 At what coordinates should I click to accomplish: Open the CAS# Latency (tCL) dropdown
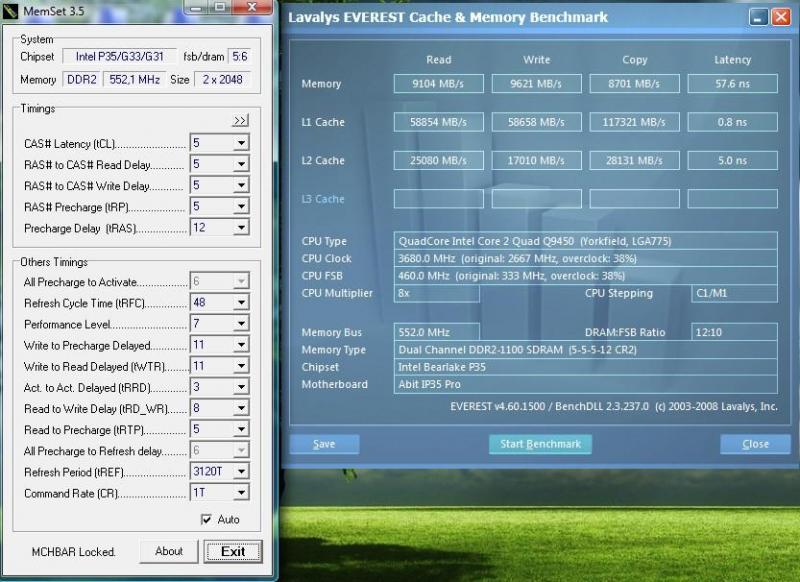click(x=241, y=143)
